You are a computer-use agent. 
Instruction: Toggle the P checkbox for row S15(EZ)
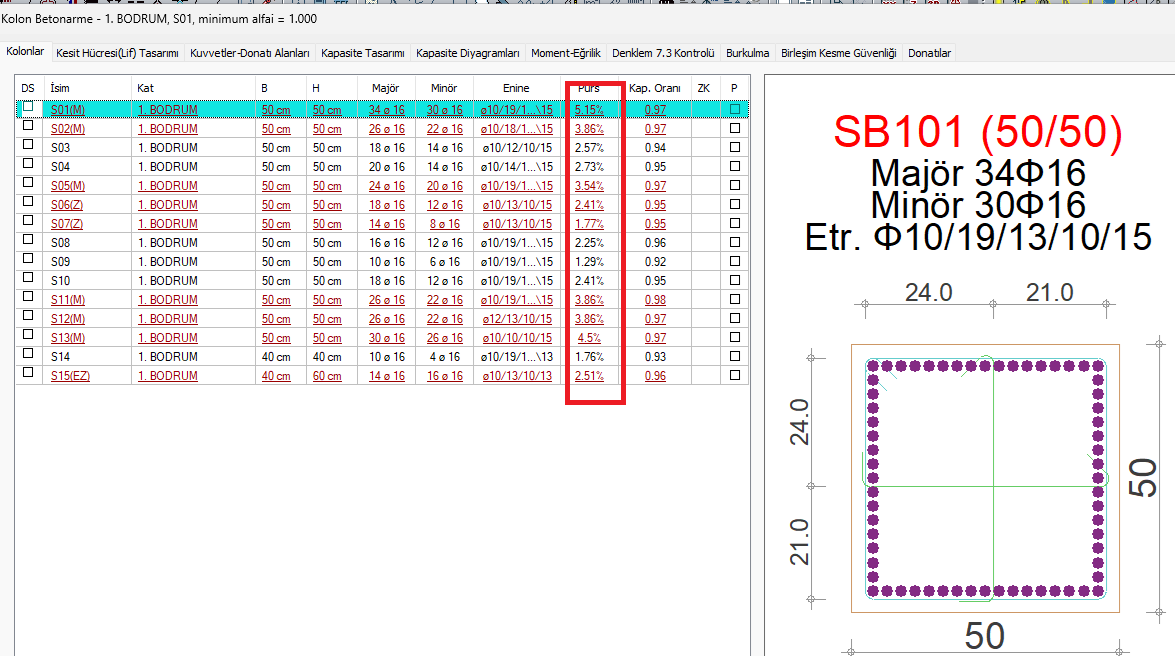[734, 376]
